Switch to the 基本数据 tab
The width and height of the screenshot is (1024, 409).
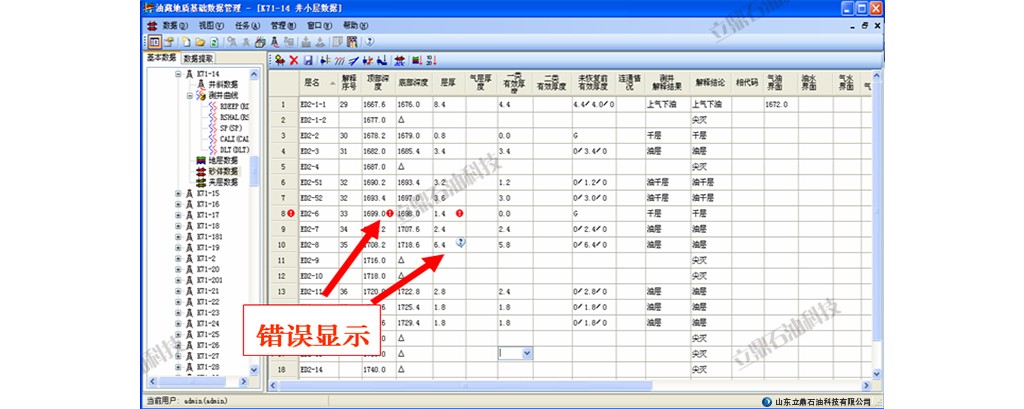[161, 57]
